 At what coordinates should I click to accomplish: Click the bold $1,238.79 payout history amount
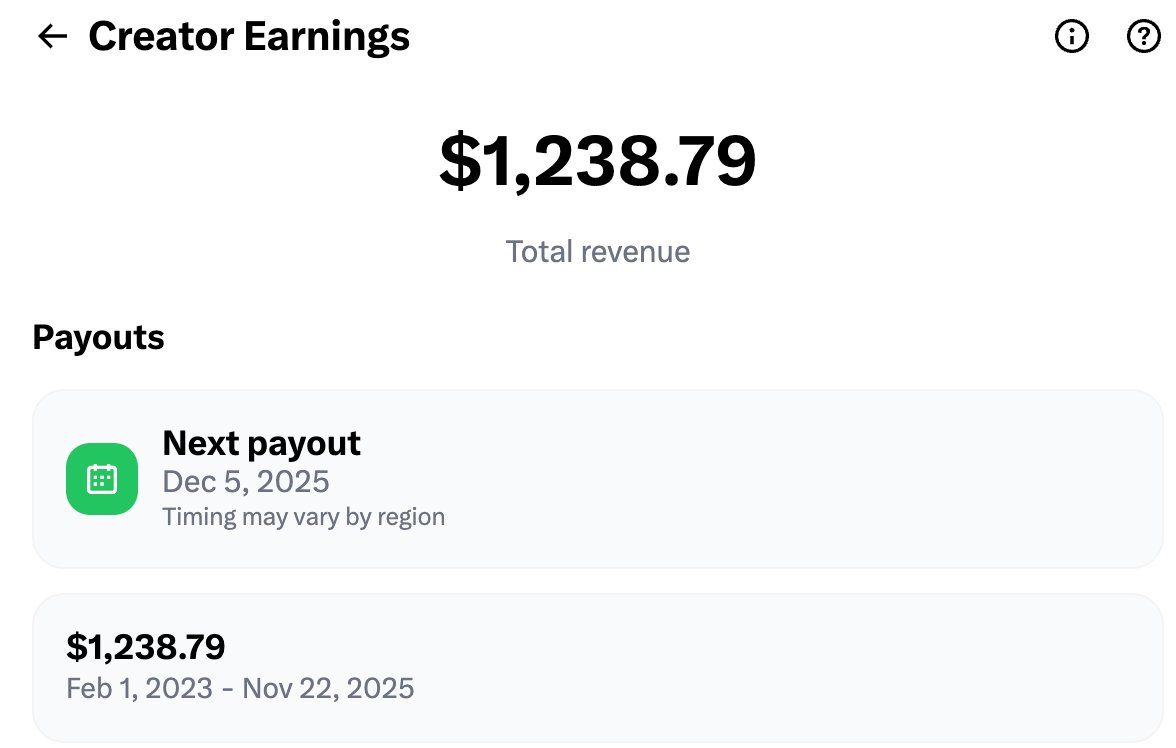point(146,647)
